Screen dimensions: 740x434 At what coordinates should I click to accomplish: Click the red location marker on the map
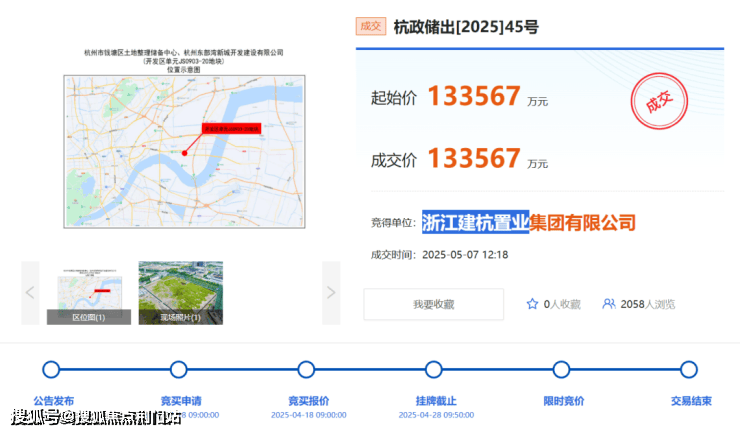[x=184, y=153]
